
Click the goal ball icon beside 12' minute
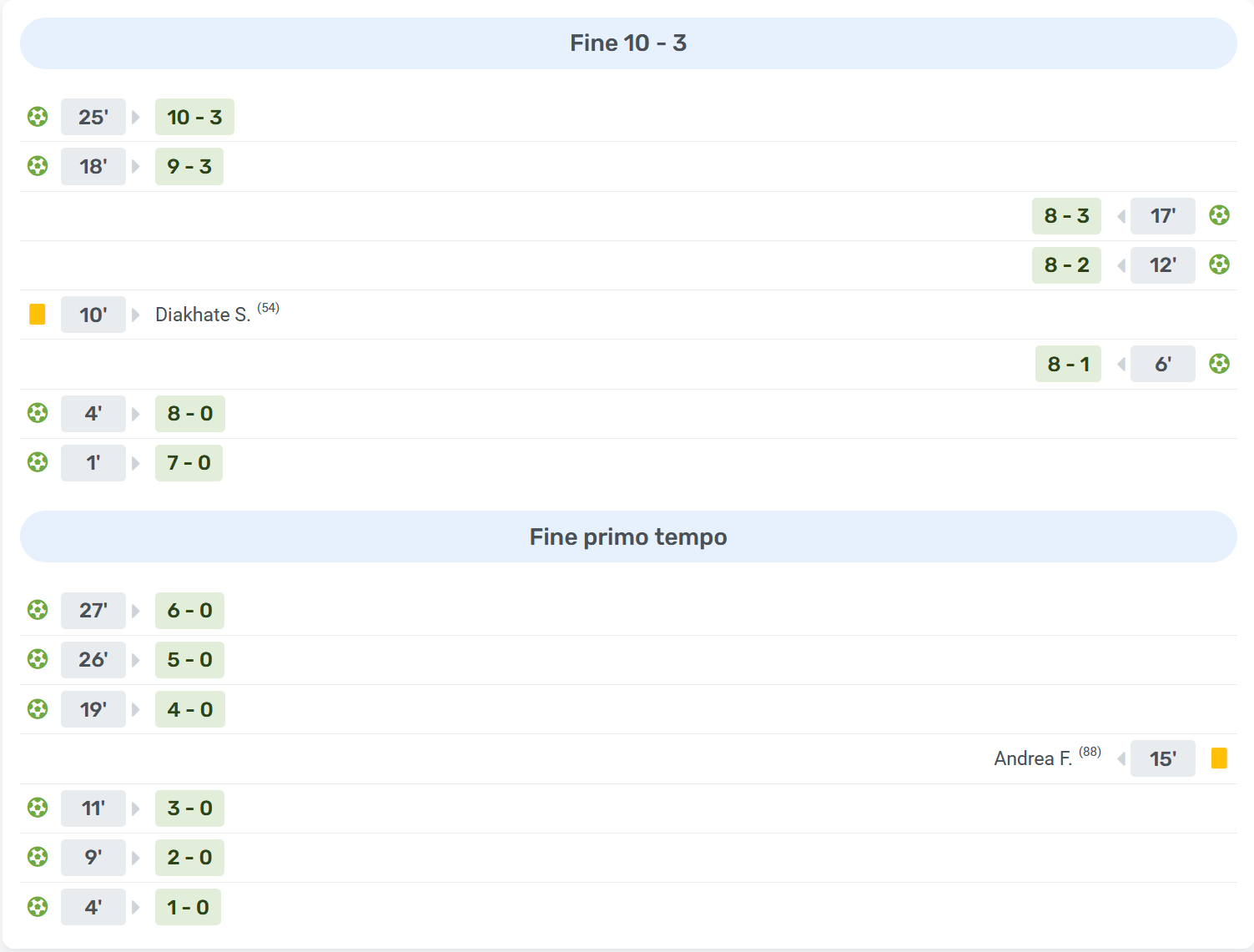coord(1219,265)
